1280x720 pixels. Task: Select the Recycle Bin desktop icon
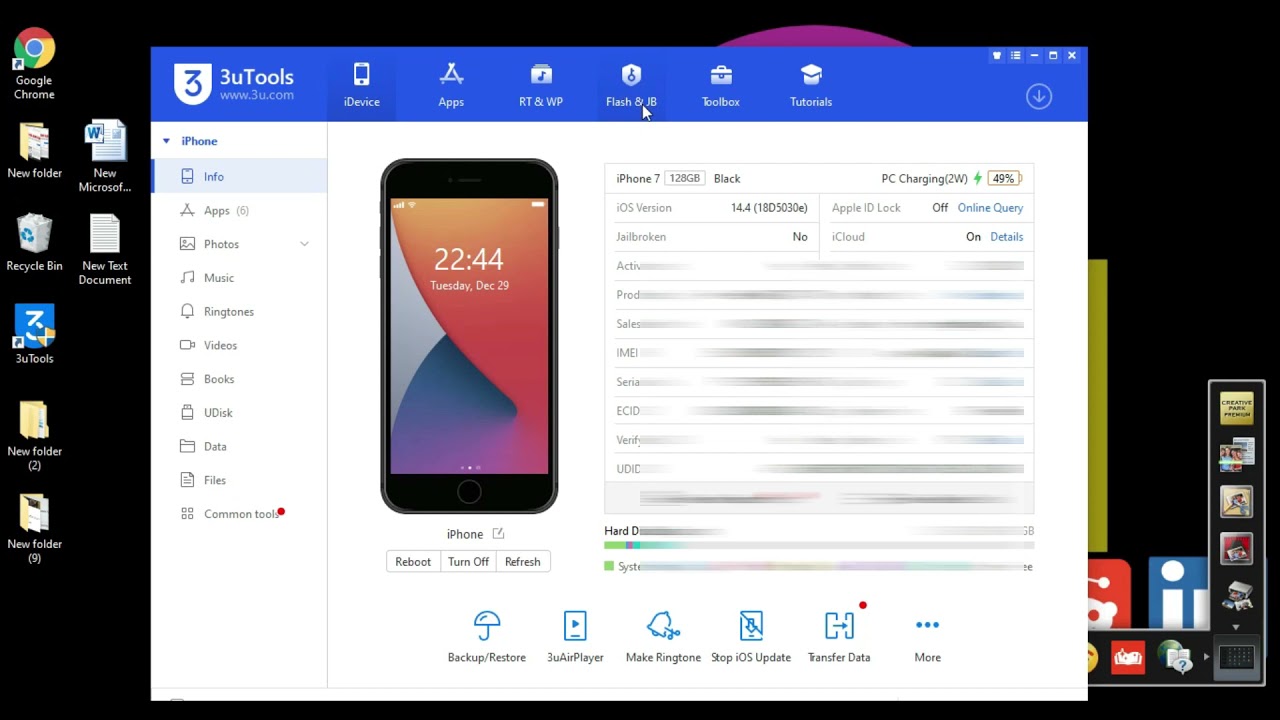(x=34, y=243)
